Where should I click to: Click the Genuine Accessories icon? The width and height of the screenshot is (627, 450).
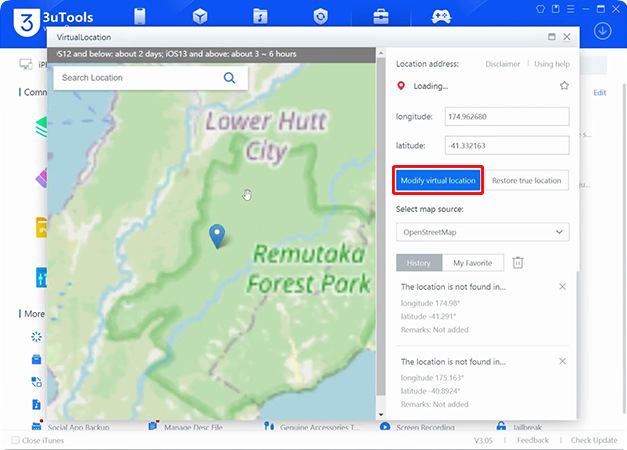(x=269, y=426)
